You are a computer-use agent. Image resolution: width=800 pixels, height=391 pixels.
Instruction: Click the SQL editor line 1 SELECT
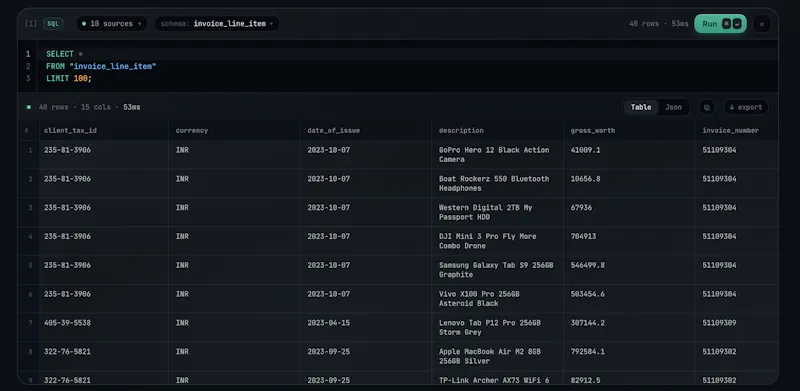(x=60, y=54)
